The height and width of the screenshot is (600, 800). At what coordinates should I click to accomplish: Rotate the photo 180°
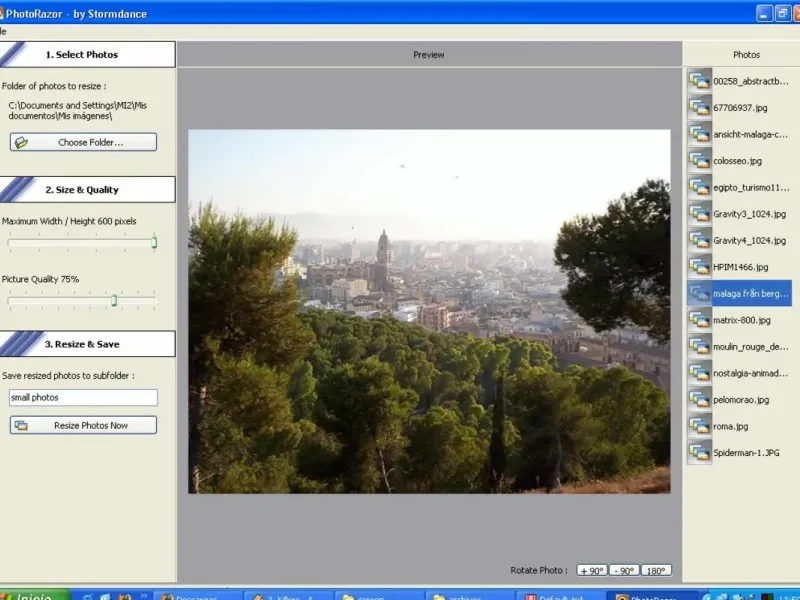click(x=656, y=570)
